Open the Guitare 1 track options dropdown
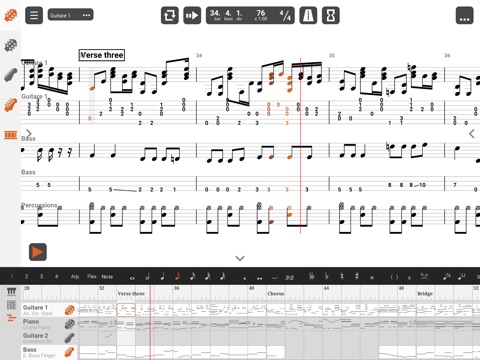Screen dimensions: 480x360 coord(70,15)
